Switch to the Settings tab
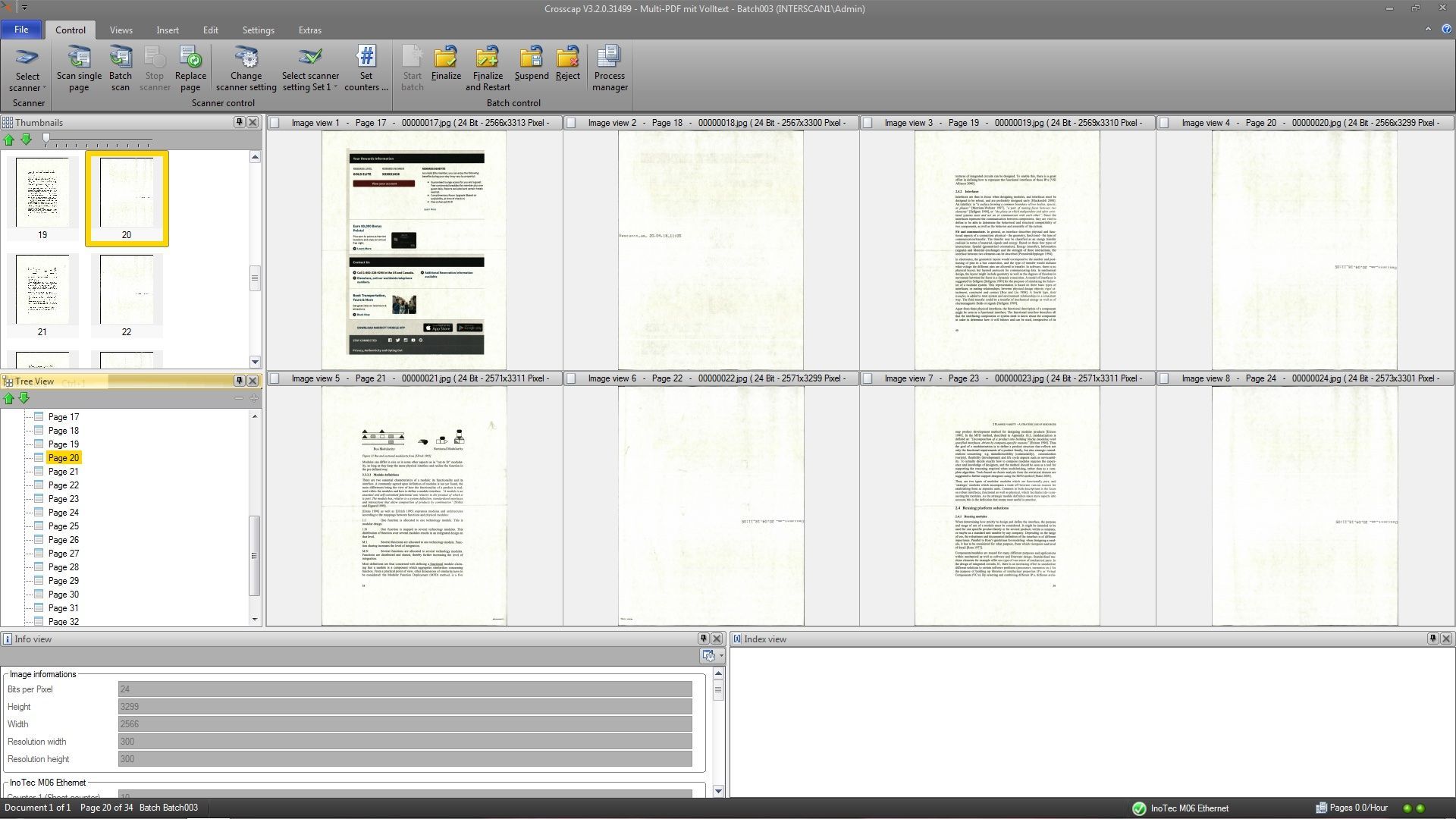1456x819 pixels. click(258, 30)
